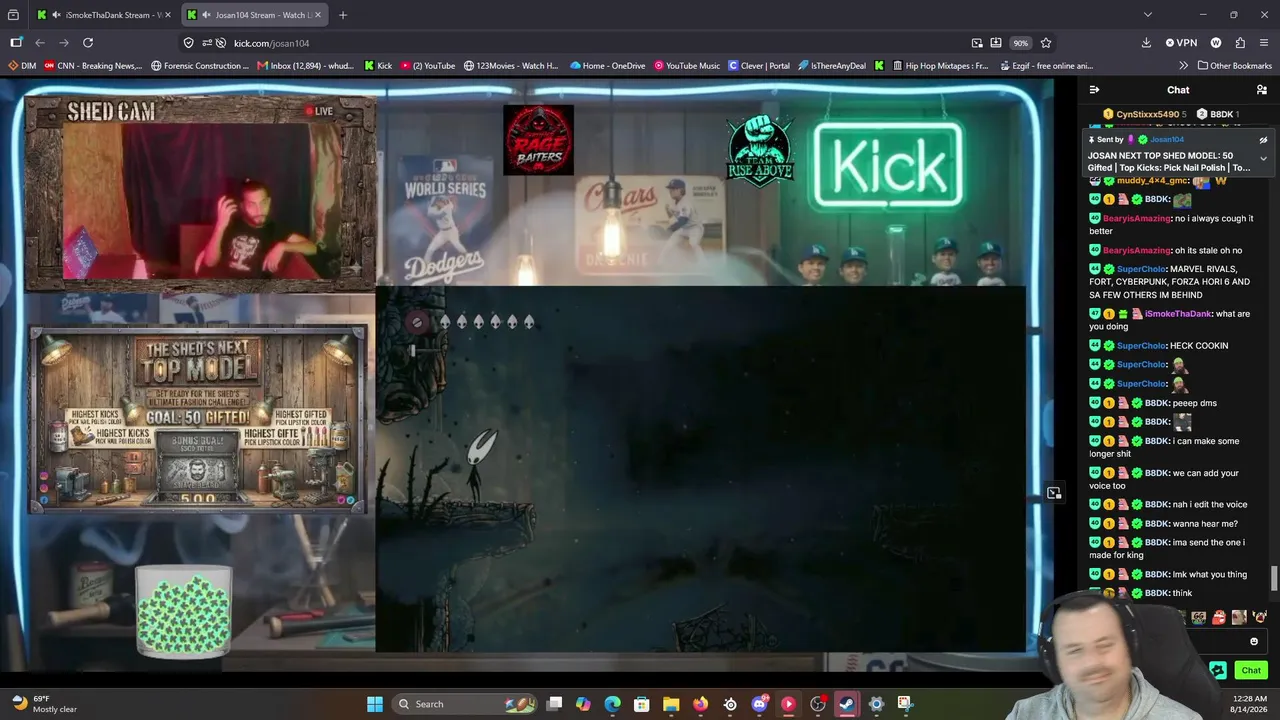Close the iSmokeThaDank Stream tab
The width and height of the screenshot is (1280, 720).
[167, 15]
